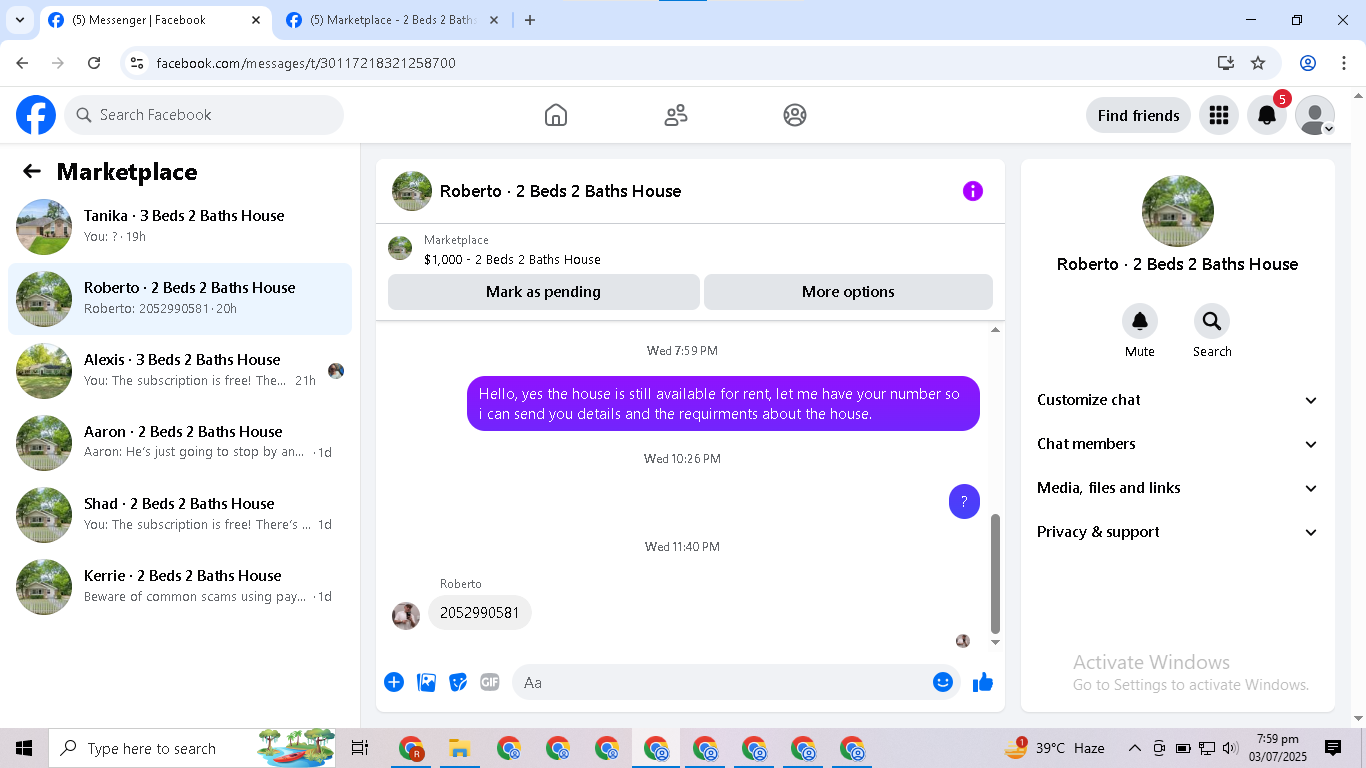Open the Windows Start menu

[x=24, y=748]
